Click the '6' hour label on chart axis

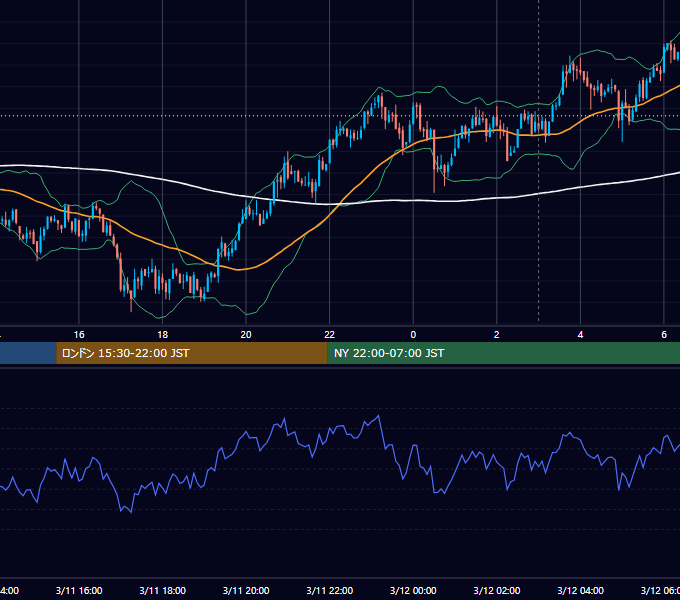664,335
